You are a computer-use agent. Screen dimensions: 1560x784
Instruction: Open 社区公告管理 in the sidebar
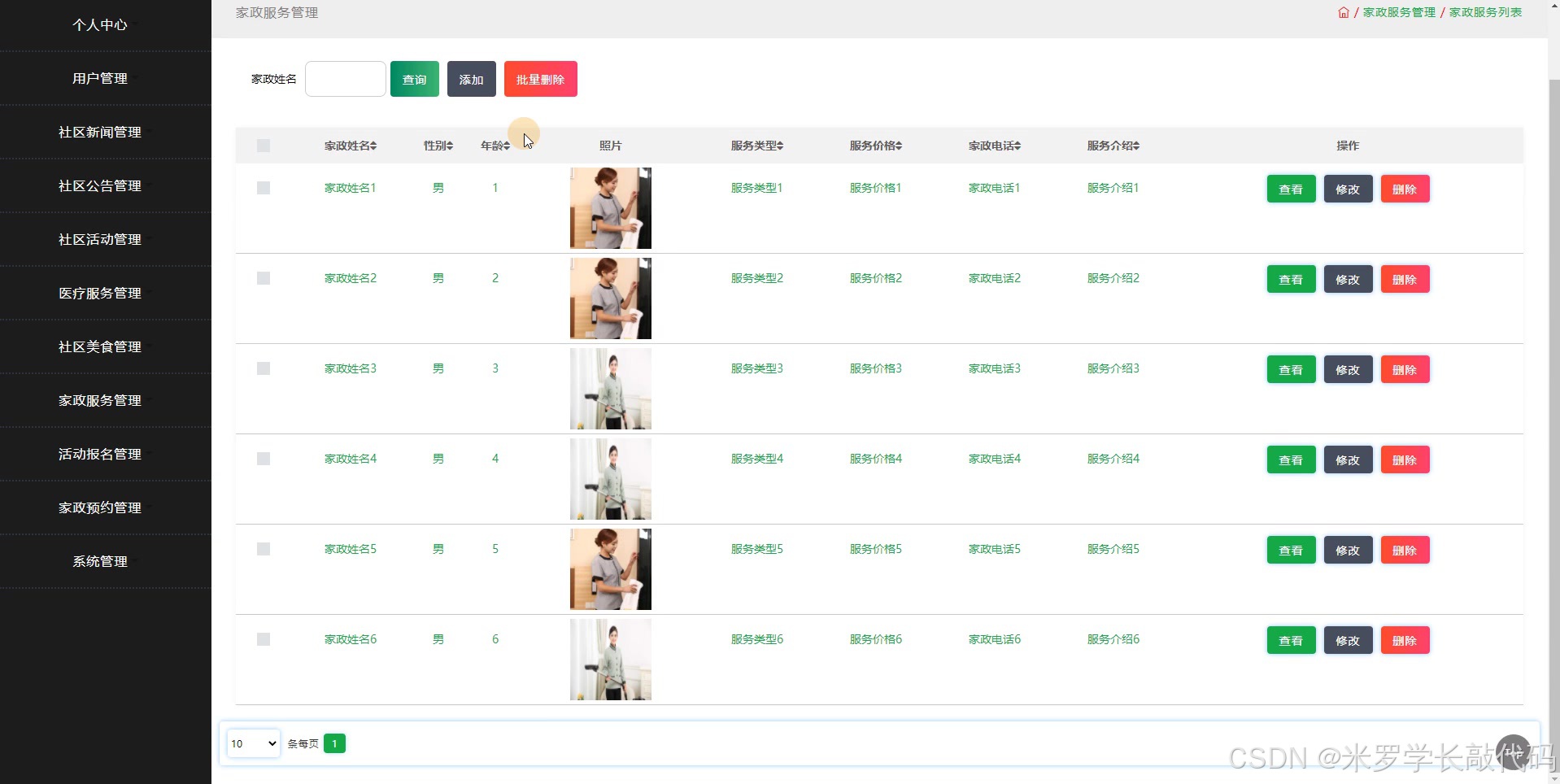[100, 186]
